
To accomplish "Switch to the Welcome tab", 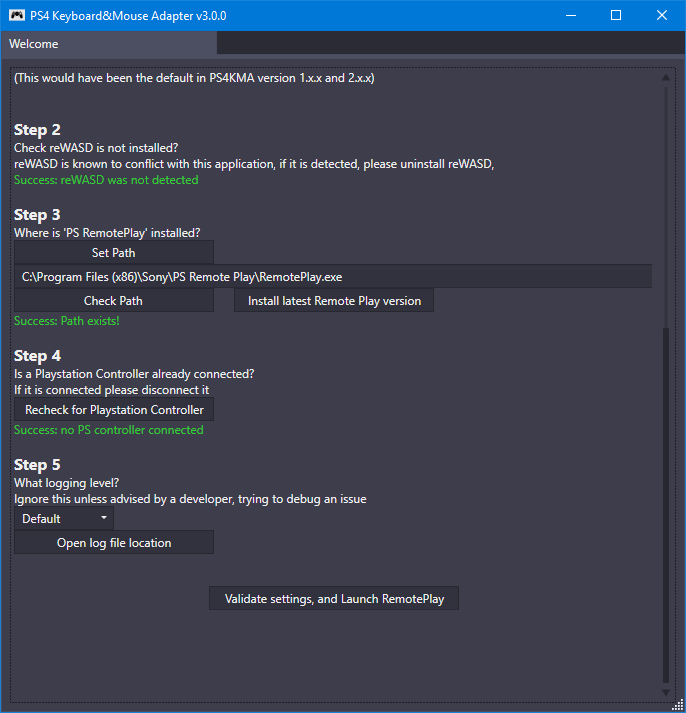I will pos(109,44).
